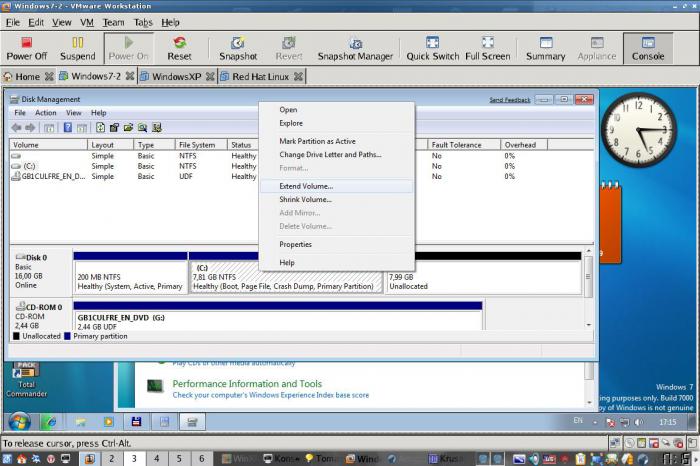
Task: Suspend the virtual machine
Action: point(78,48)
